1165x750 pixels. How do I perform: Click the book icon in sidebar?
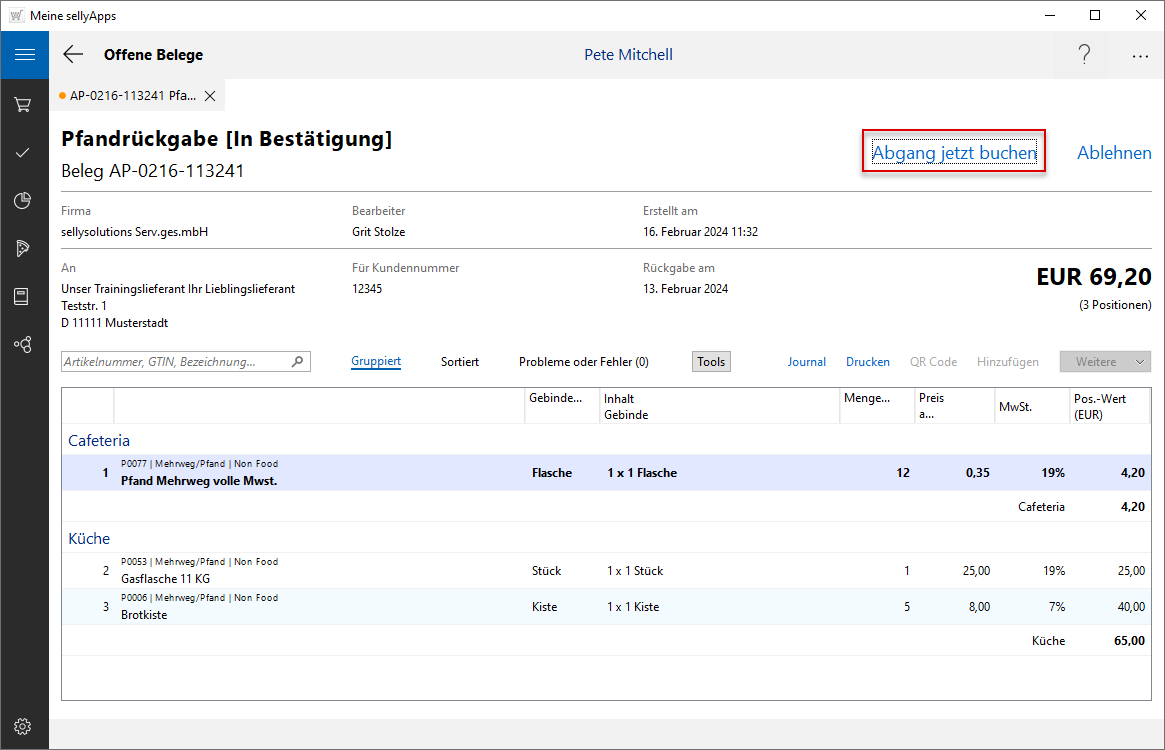(24, 296)
